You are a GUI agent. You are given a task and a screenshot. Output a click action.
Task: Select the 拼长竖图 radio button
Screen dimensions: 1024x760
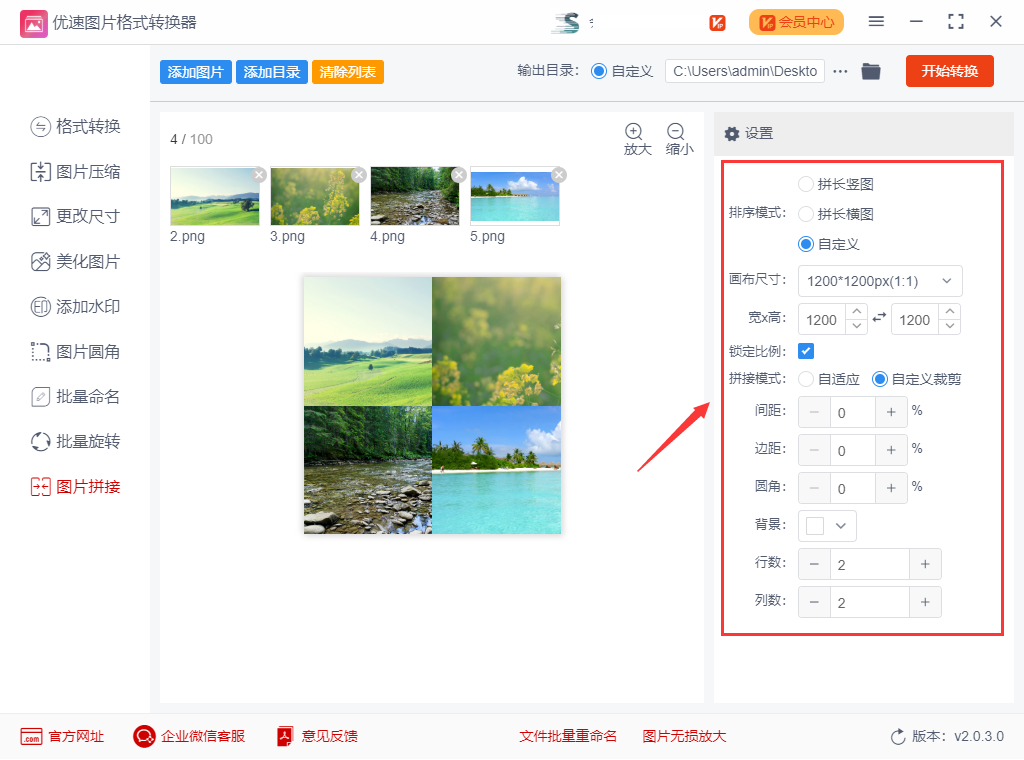[806, 184]
